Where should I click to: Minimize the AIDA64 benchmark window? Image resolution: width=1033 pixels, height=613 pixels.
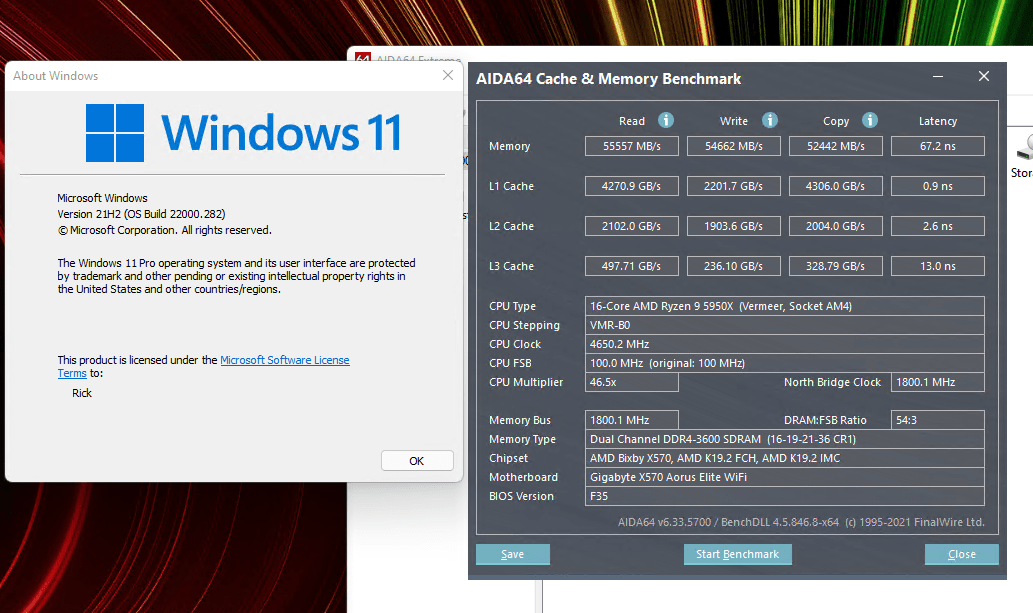coord(937,77)
